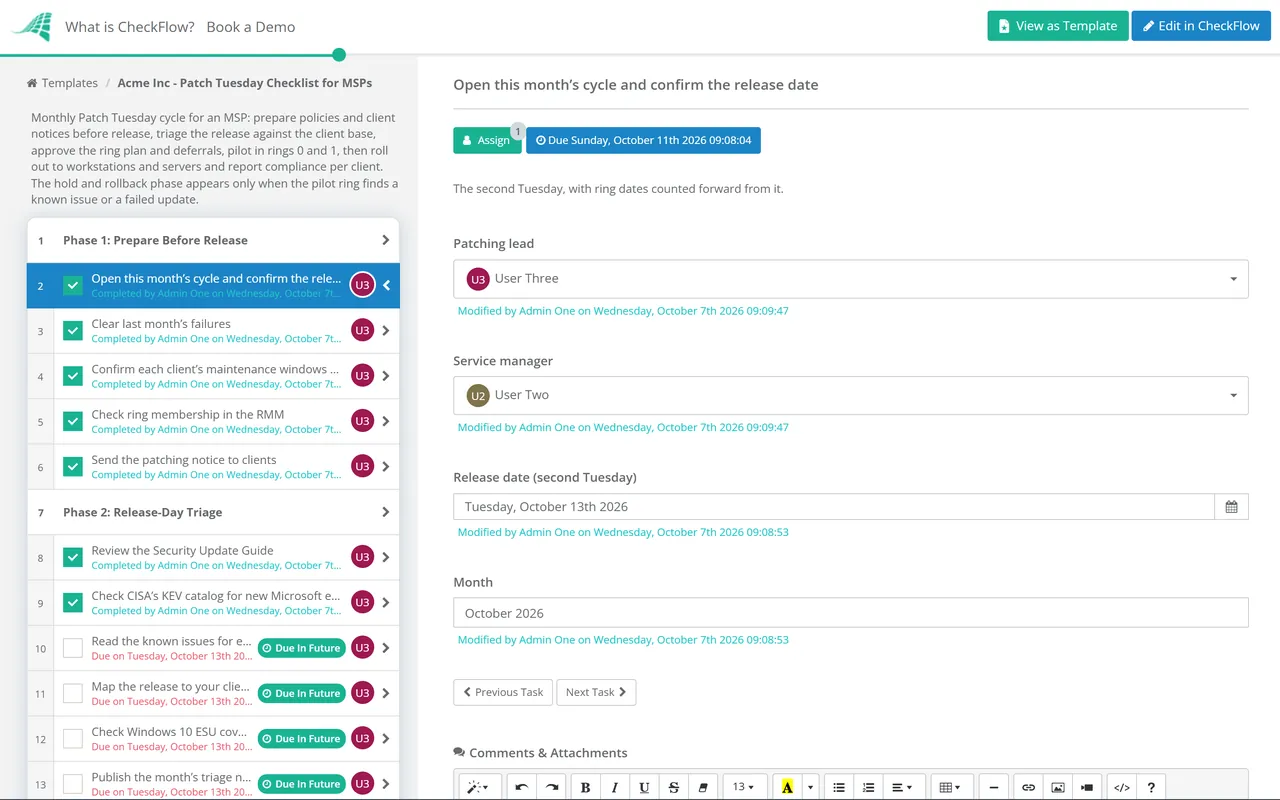Viewport: 1280px width, 800px height.
Task: Click the eraser clear-formatting icon
Action: coord(702,787)
